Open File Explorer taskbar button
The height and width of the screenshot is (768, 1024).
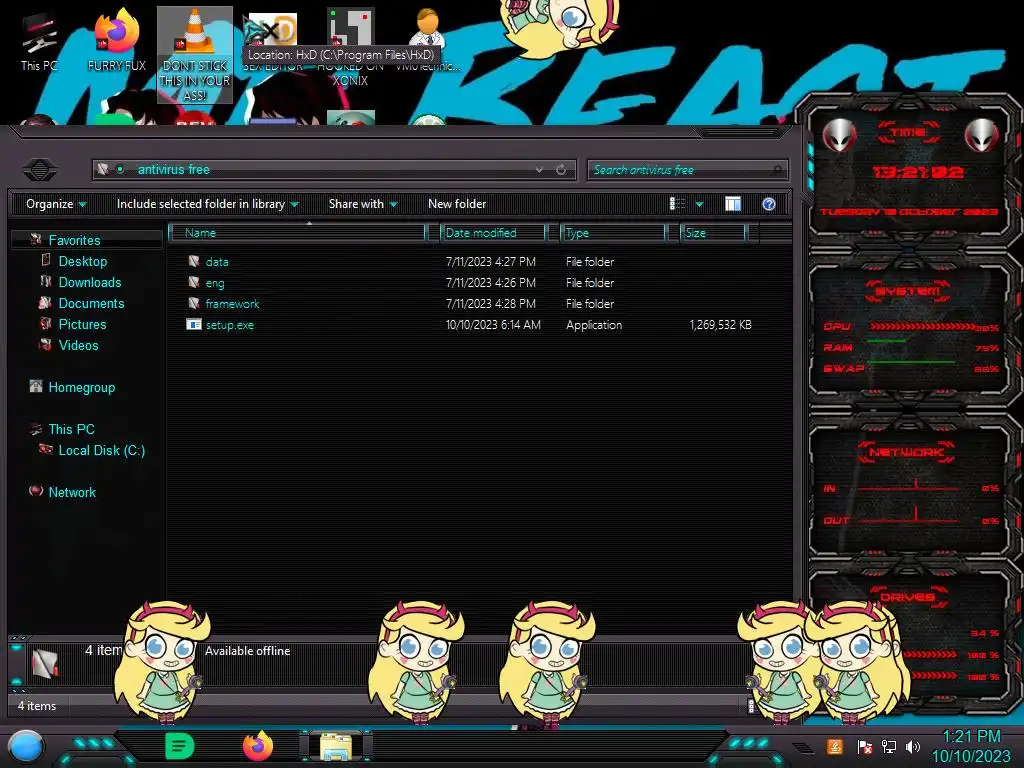(x=336, y=746)
